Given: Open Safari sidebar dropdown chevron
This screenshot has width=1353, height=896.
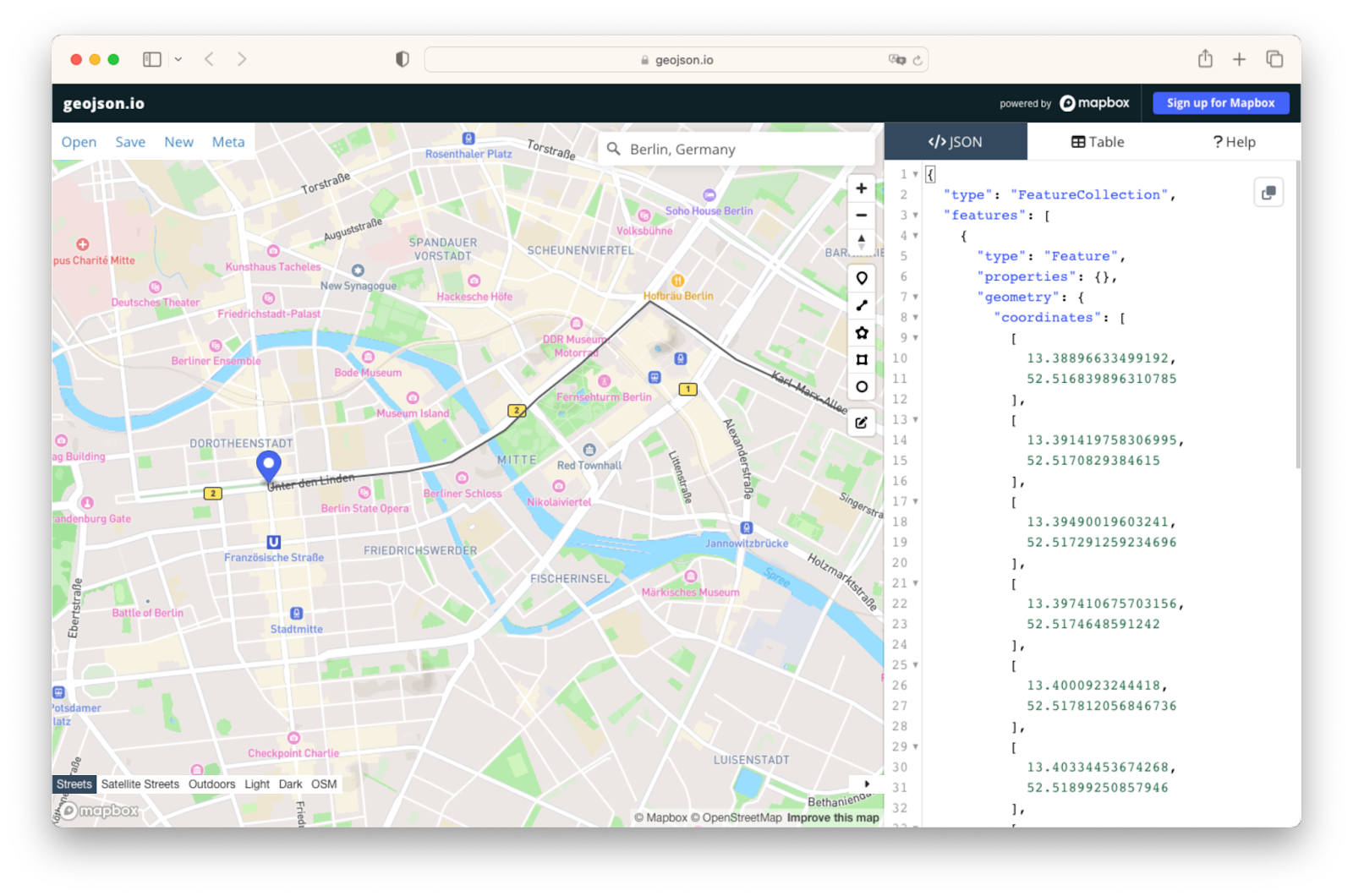Looking at the screenshot, I should point(178,59).
